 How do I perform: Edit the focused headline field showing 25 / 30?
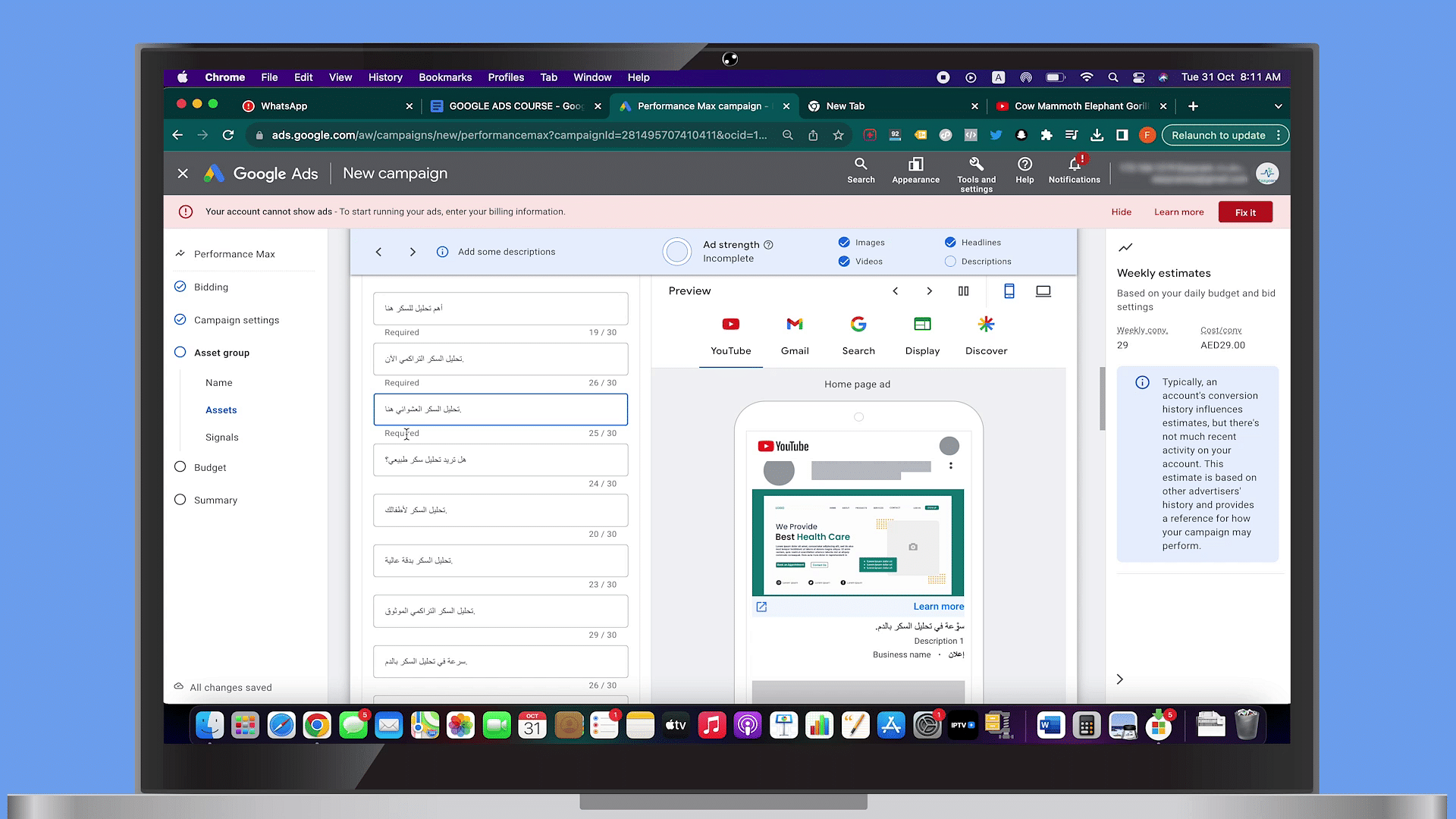click(500, 409)
